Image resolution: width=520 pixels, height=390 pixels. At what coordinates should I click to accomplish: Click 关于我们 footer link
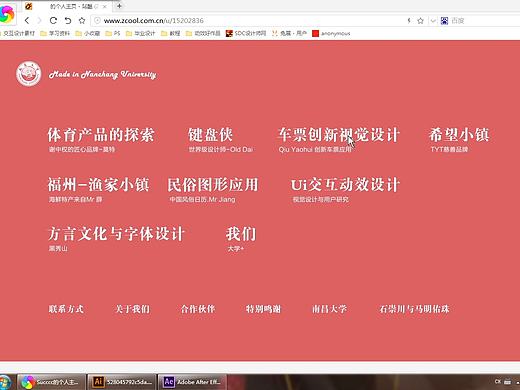tap(132, 309)
